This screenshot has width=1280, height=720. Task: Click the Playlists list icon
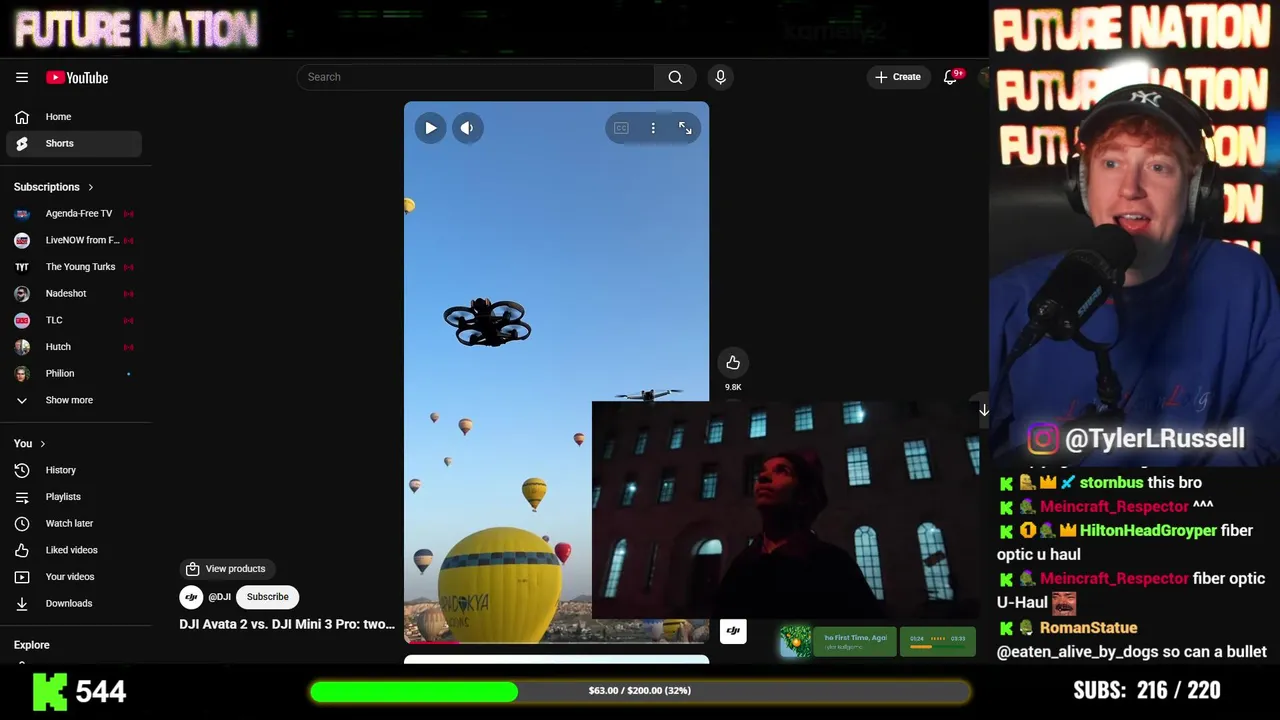tap(22, 497)
